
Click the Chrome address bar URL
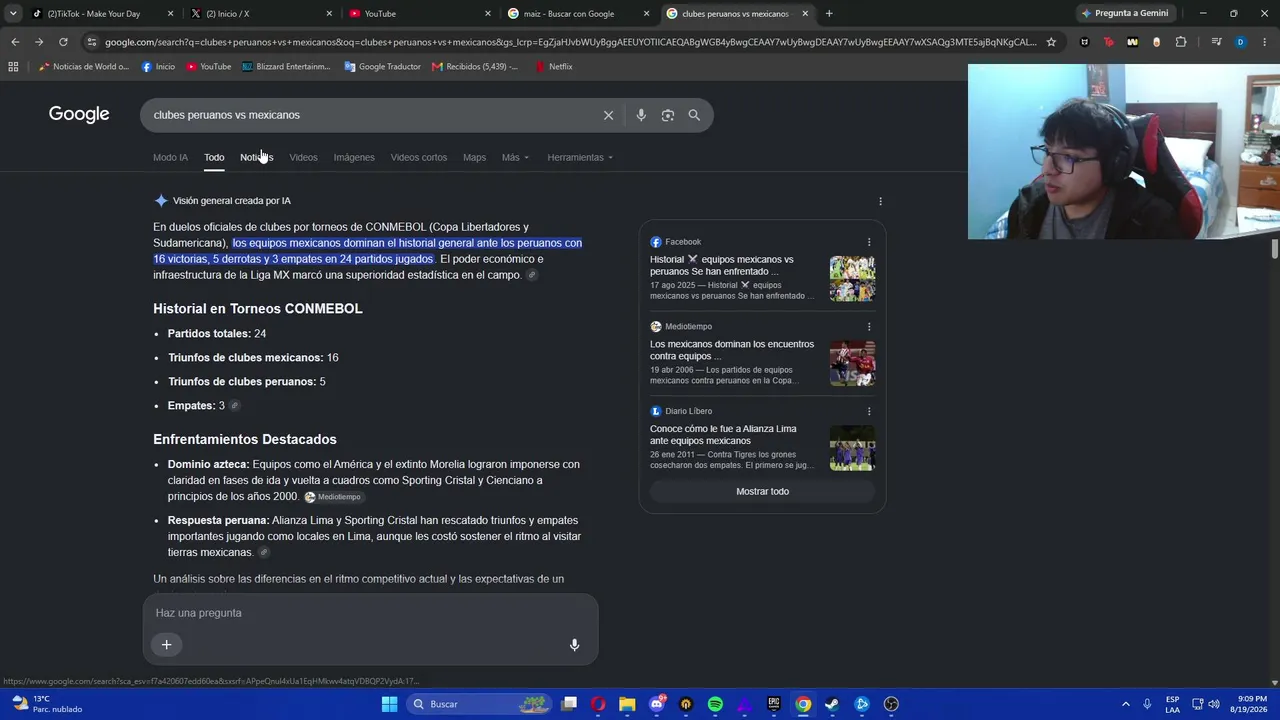[570, 42]
